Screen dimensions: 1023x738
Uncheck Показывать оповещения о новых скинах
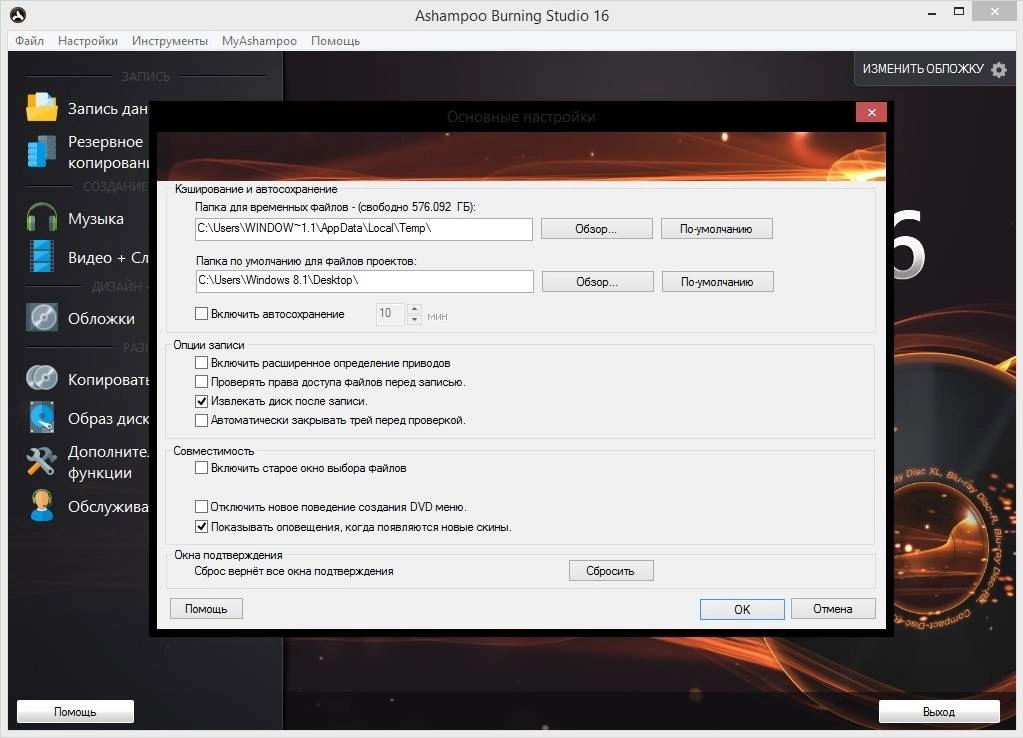(x=202, y=526)
